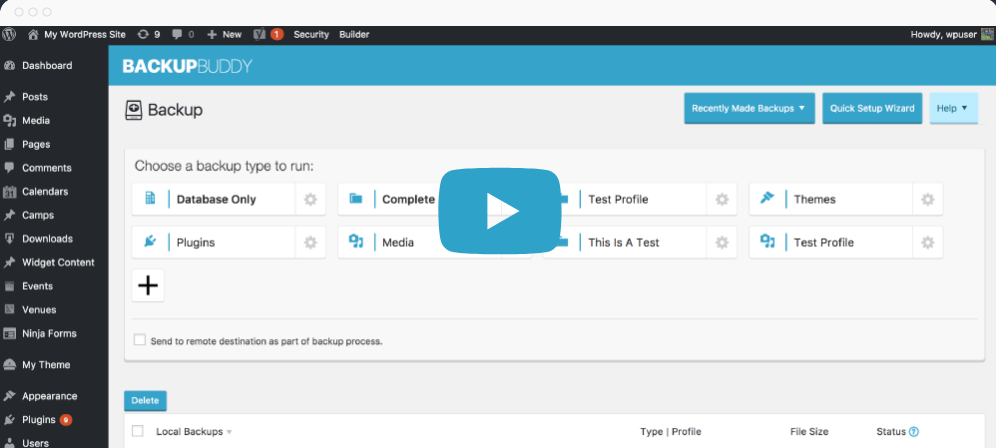Expand the Recently Made Backups dropdown
This screenshot has height=448, width=996.
point(749,108)
